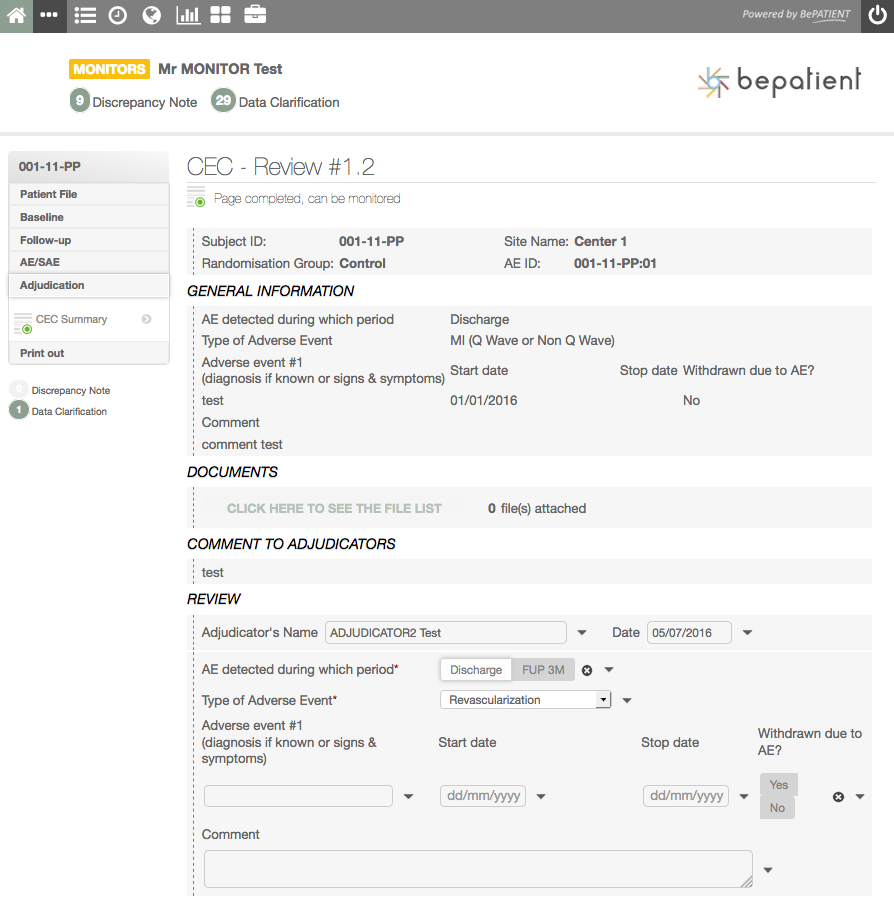The width and height of the screenshot is (894, 911).
Task: Choose Yes for Withdrawn due to AE
Action: click(x=778, y=785)
